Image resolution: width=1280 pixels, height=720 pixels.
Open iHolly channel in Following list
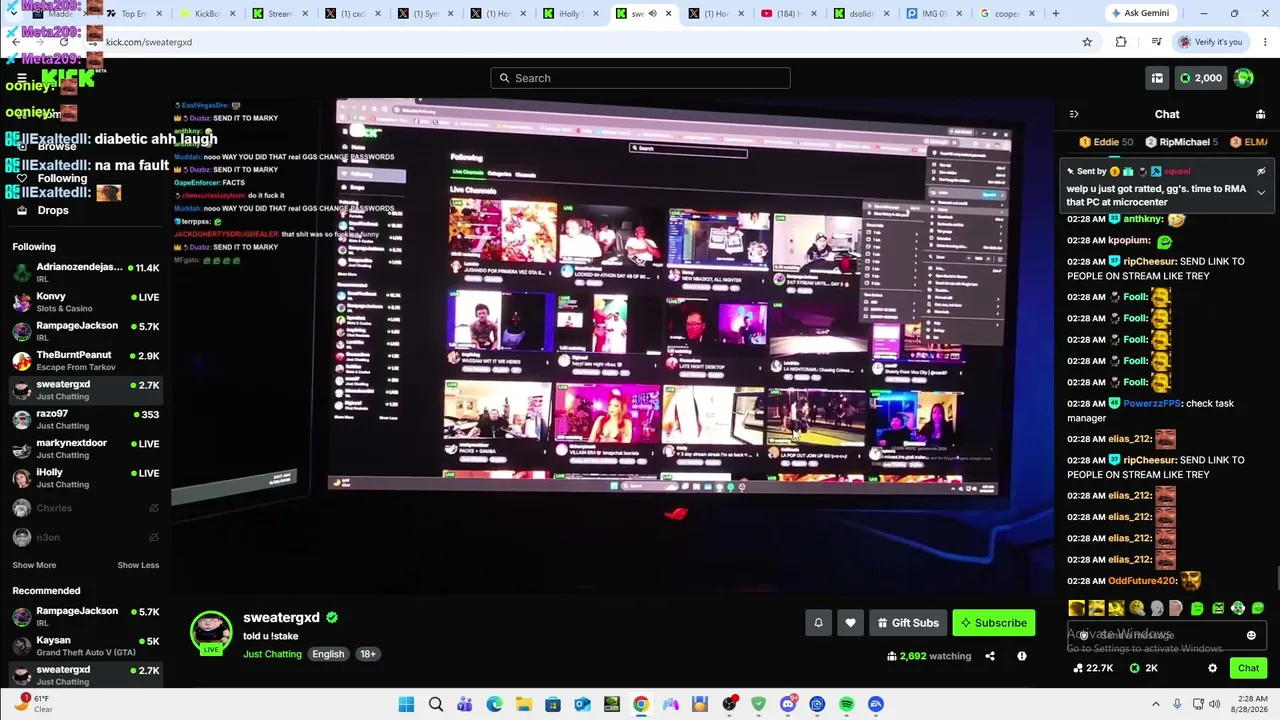point(85,478)
